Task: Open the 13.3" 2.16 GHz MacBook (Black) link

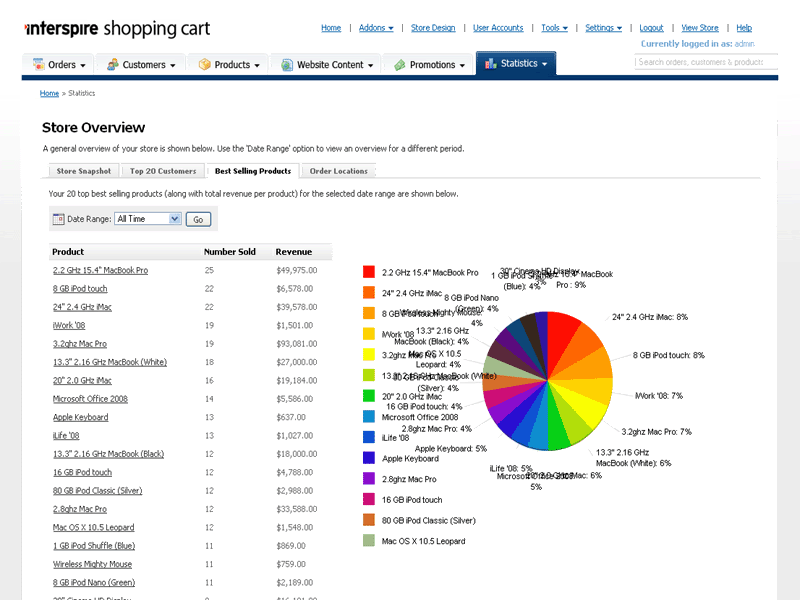Action: [109, 454]
